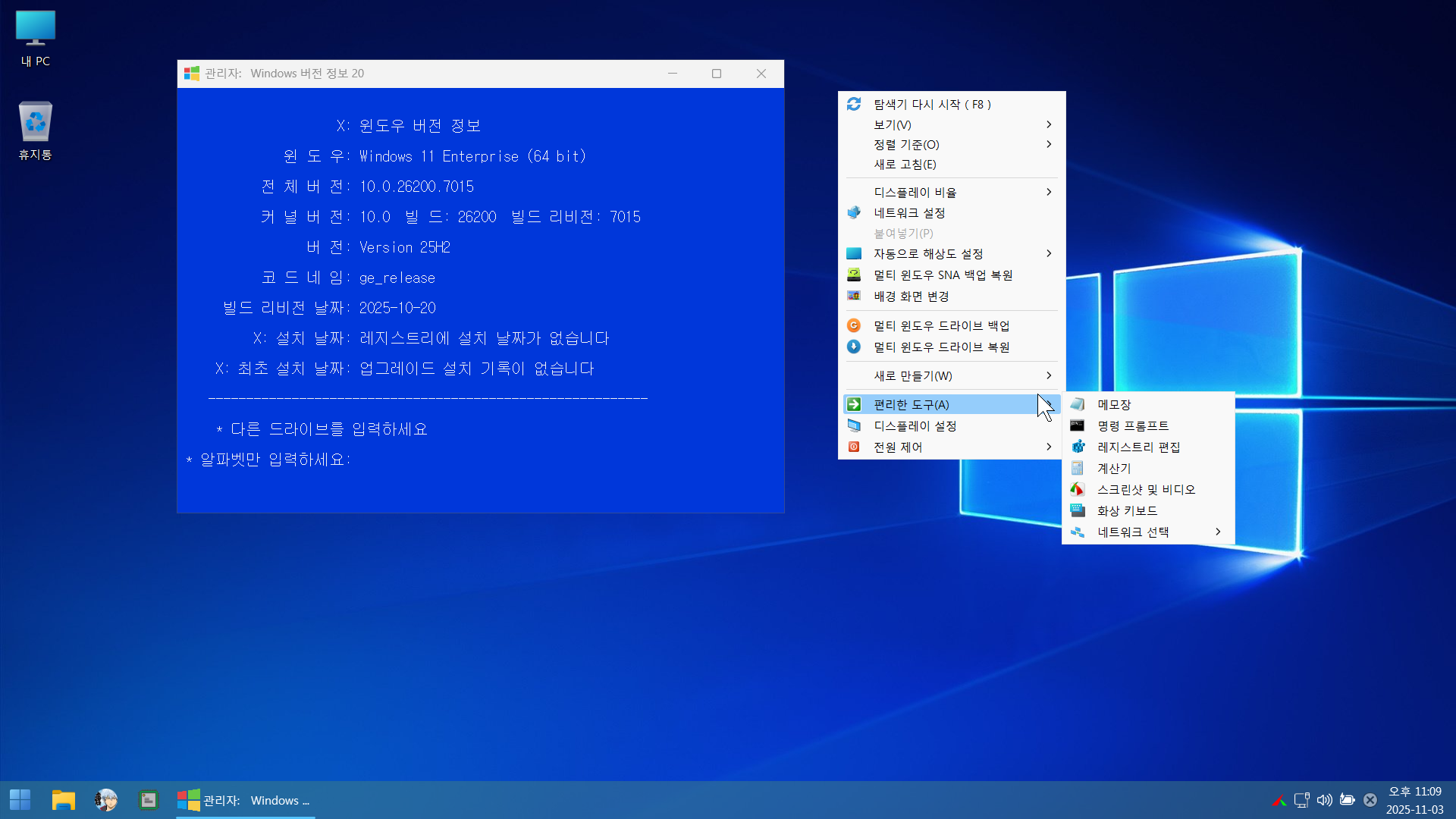
Task: Open Calculator (계산기) from the submenu
Action: (1113, 469)
